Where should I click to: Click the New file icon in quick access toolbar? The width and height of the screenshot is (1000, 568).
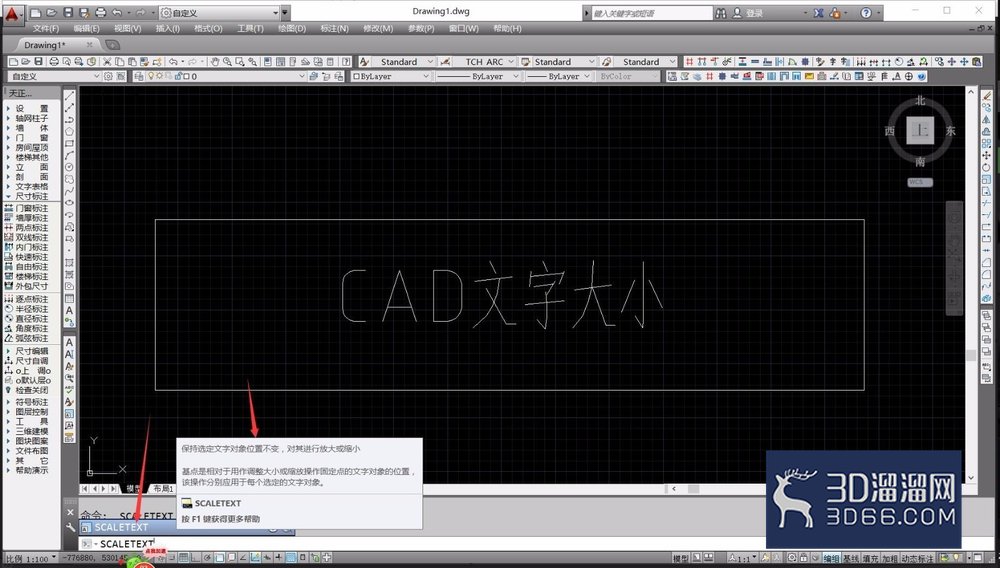(x=36, y=13)
